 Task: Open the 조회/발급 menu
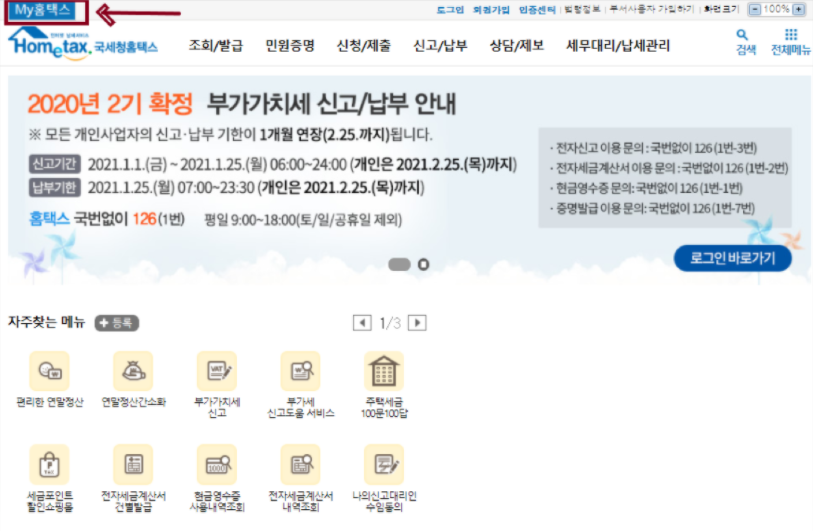216,46
